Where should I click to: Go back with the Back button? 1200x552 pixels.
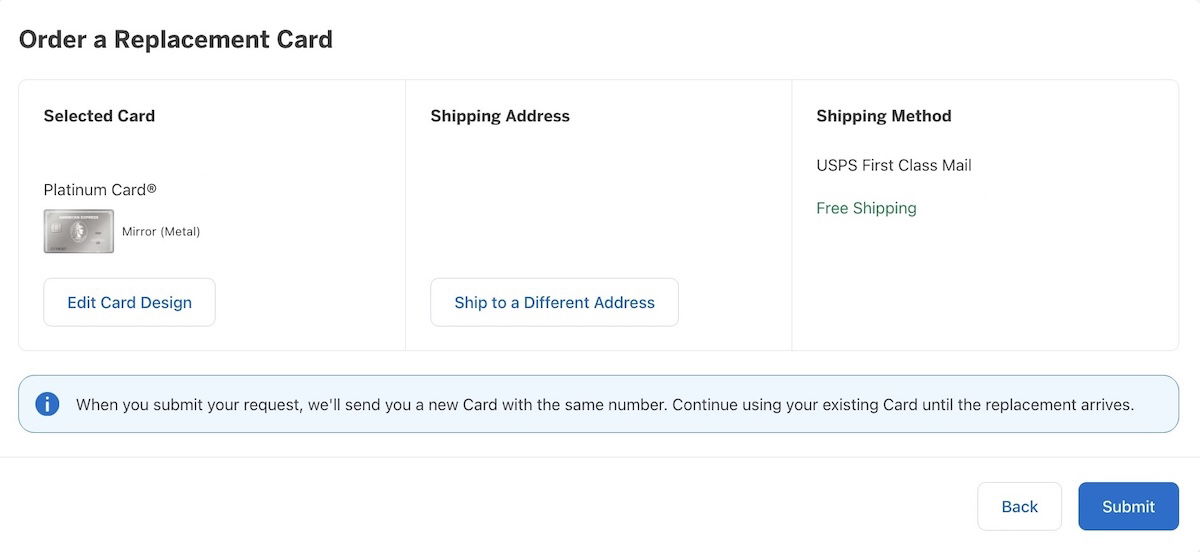click(1019, 506)
